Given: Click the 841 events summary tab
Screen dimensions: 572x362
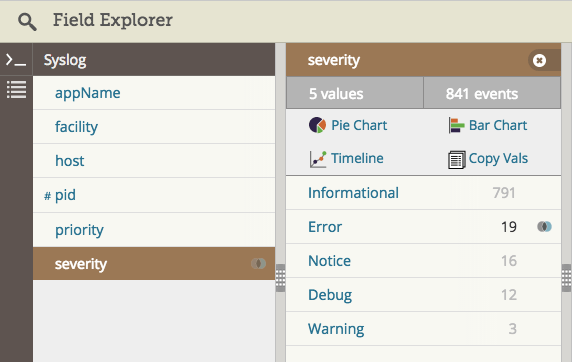Looking at the screenshot, I should 492,93.
